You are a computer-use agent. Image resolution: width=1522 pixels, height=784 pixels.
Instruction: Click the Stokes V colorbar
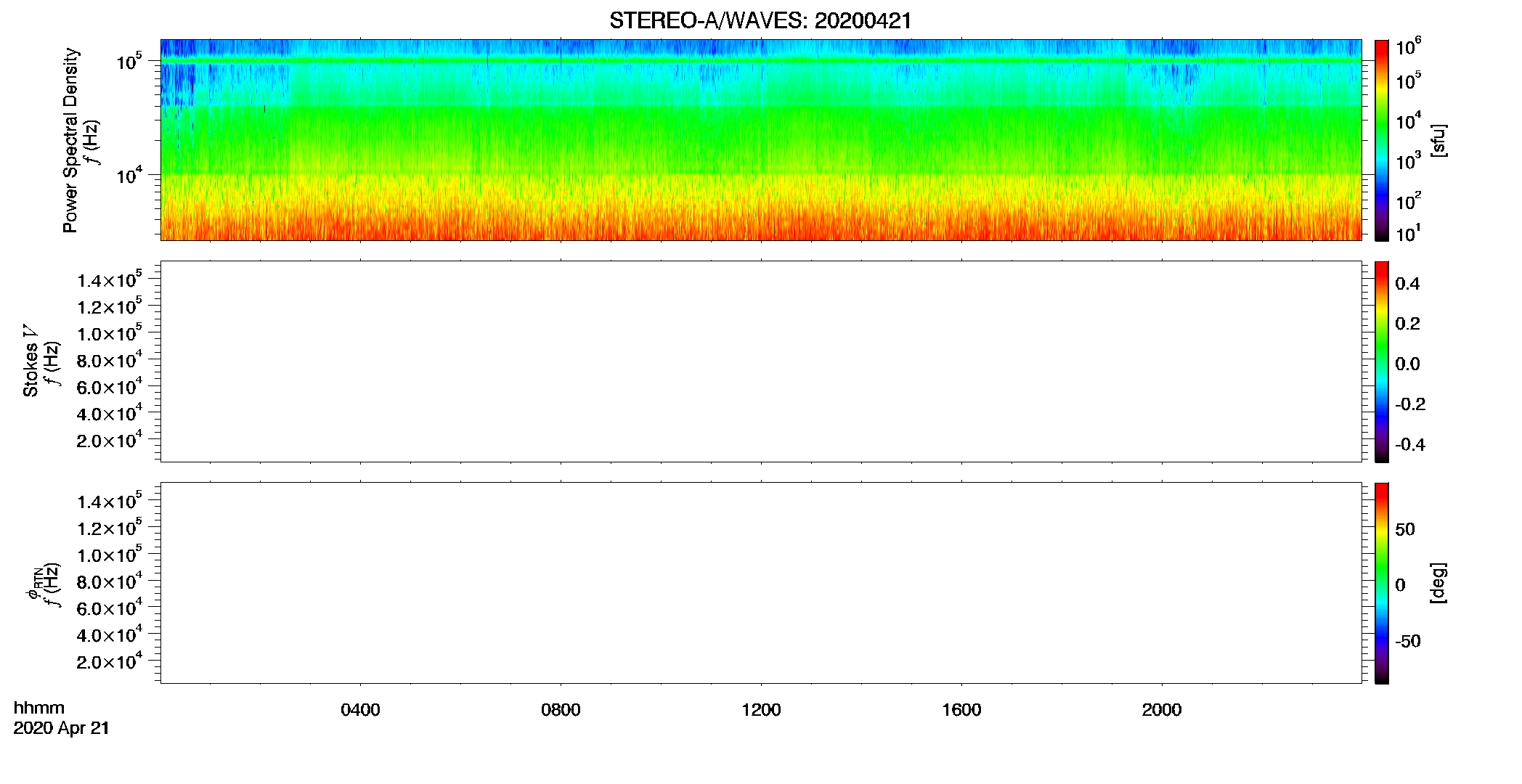[x=1382, y=362]
